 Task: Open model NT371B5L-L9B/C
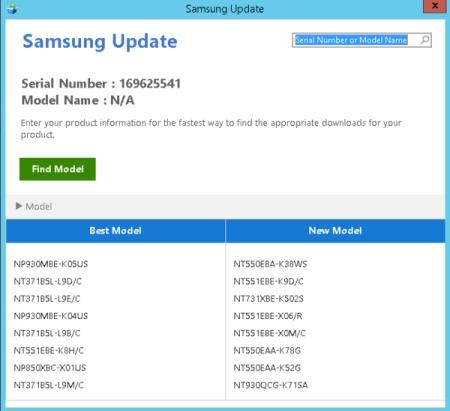(47, 333)
